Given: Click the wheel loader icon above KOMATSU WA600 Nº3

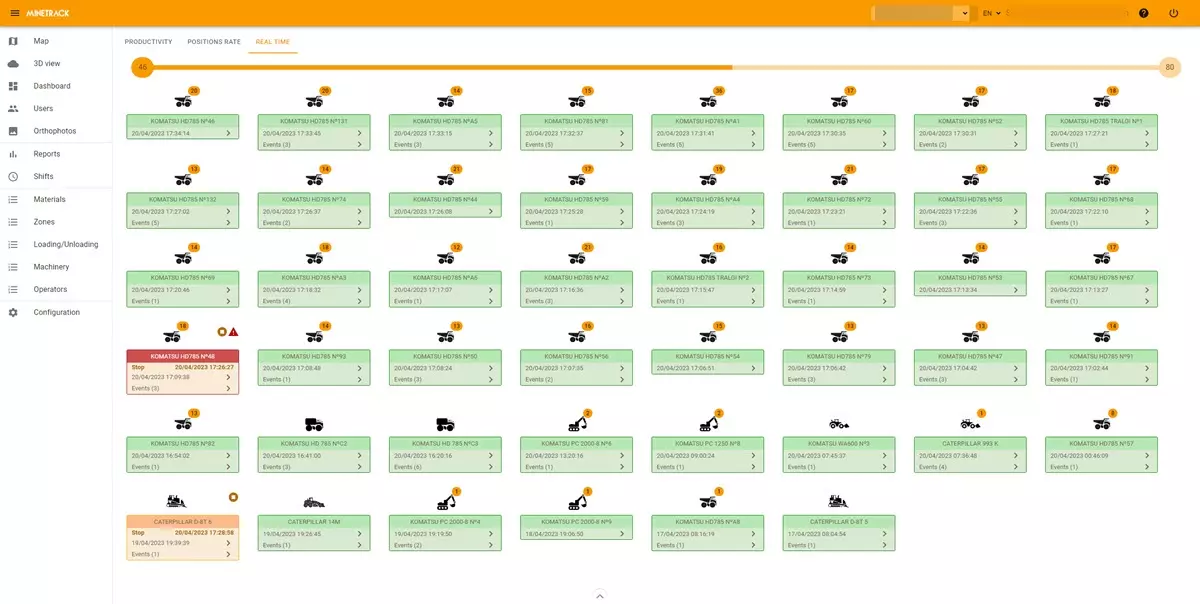Looking at the screenshot, I should [x=839, y=424].
